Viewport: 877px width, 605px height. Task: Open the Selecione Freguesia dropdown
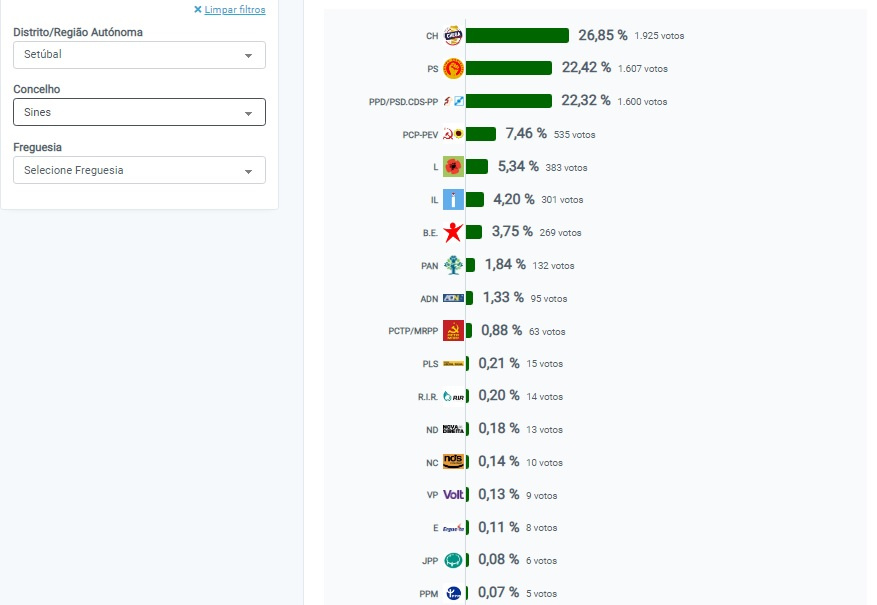(139, 170)
